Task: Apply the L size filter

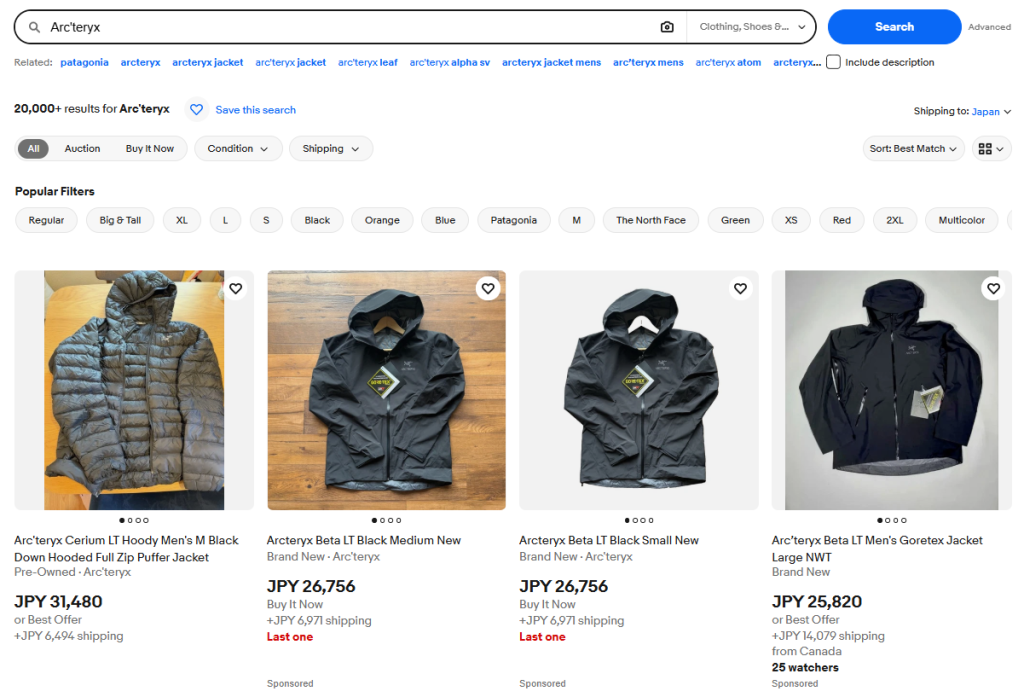Action: click(x=225, y=220)
